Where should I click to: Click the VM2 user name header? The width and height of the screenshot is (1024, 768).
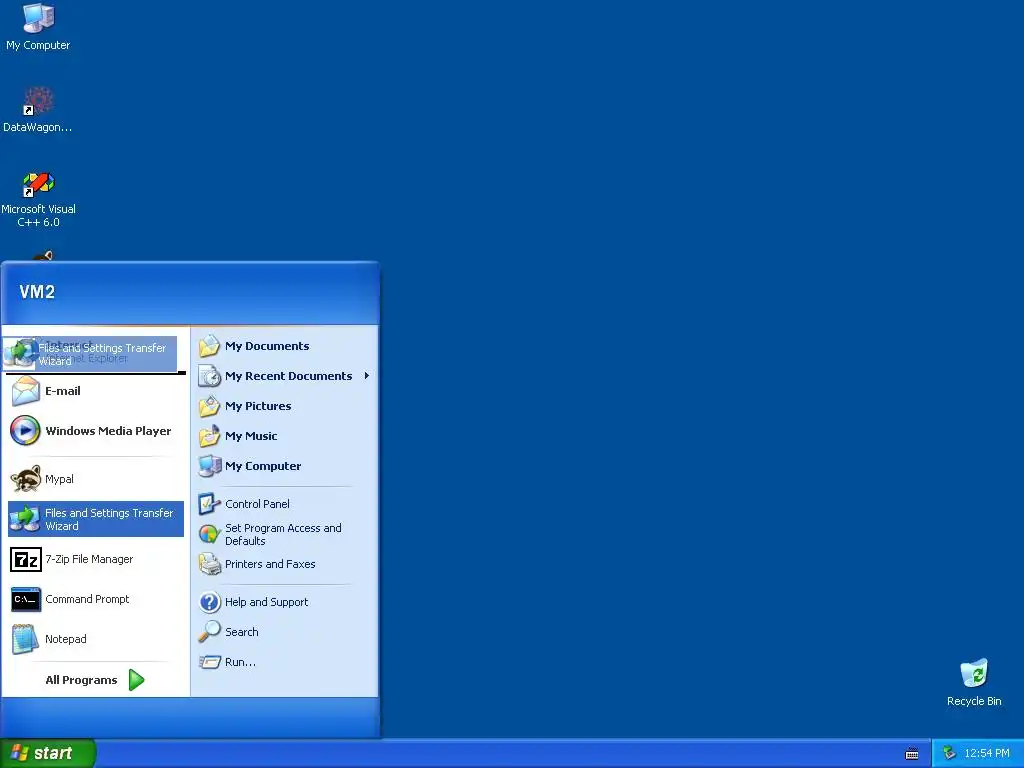[x=37, y=292]
